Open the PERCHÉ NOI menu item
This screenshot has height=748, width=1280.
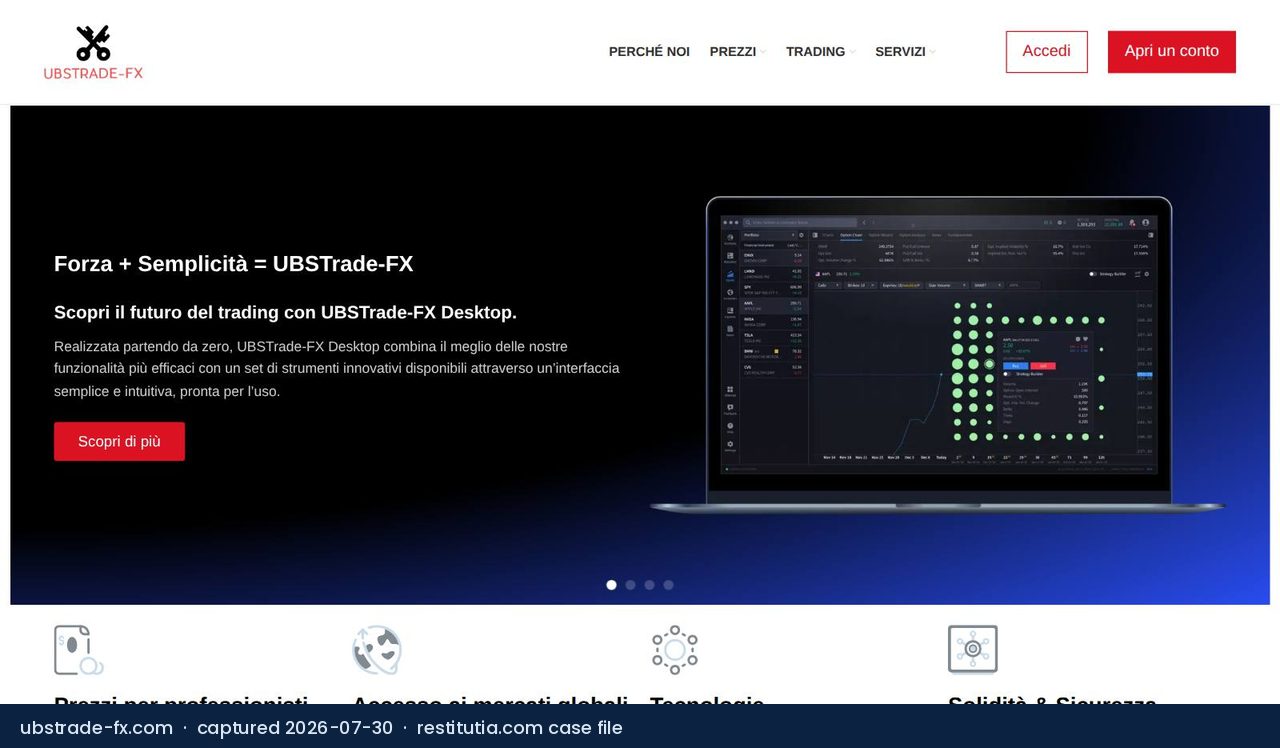point(649,52)
